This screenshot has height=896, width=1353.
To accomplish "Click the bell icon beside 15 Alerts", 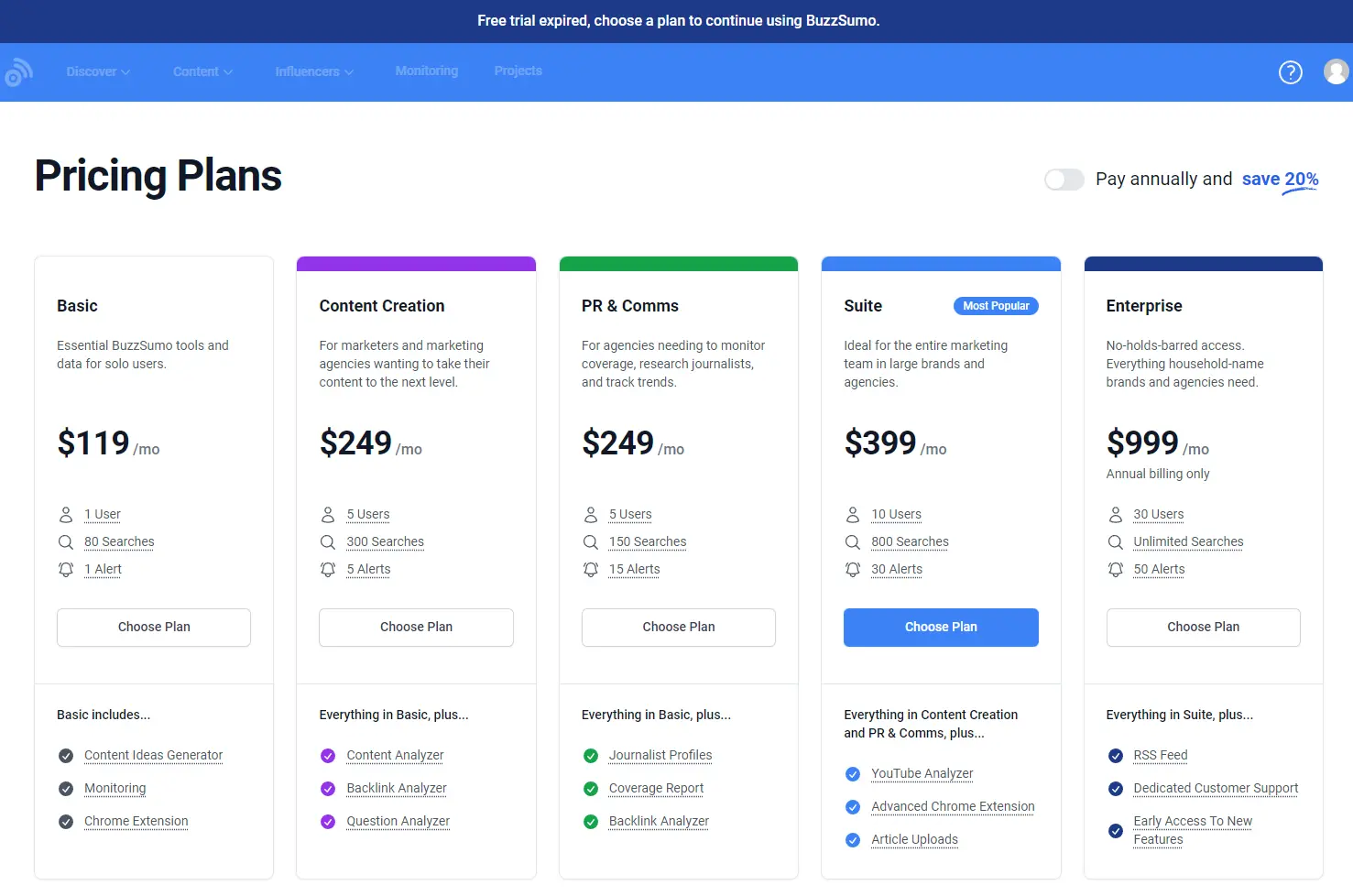I will coord(590,569).
